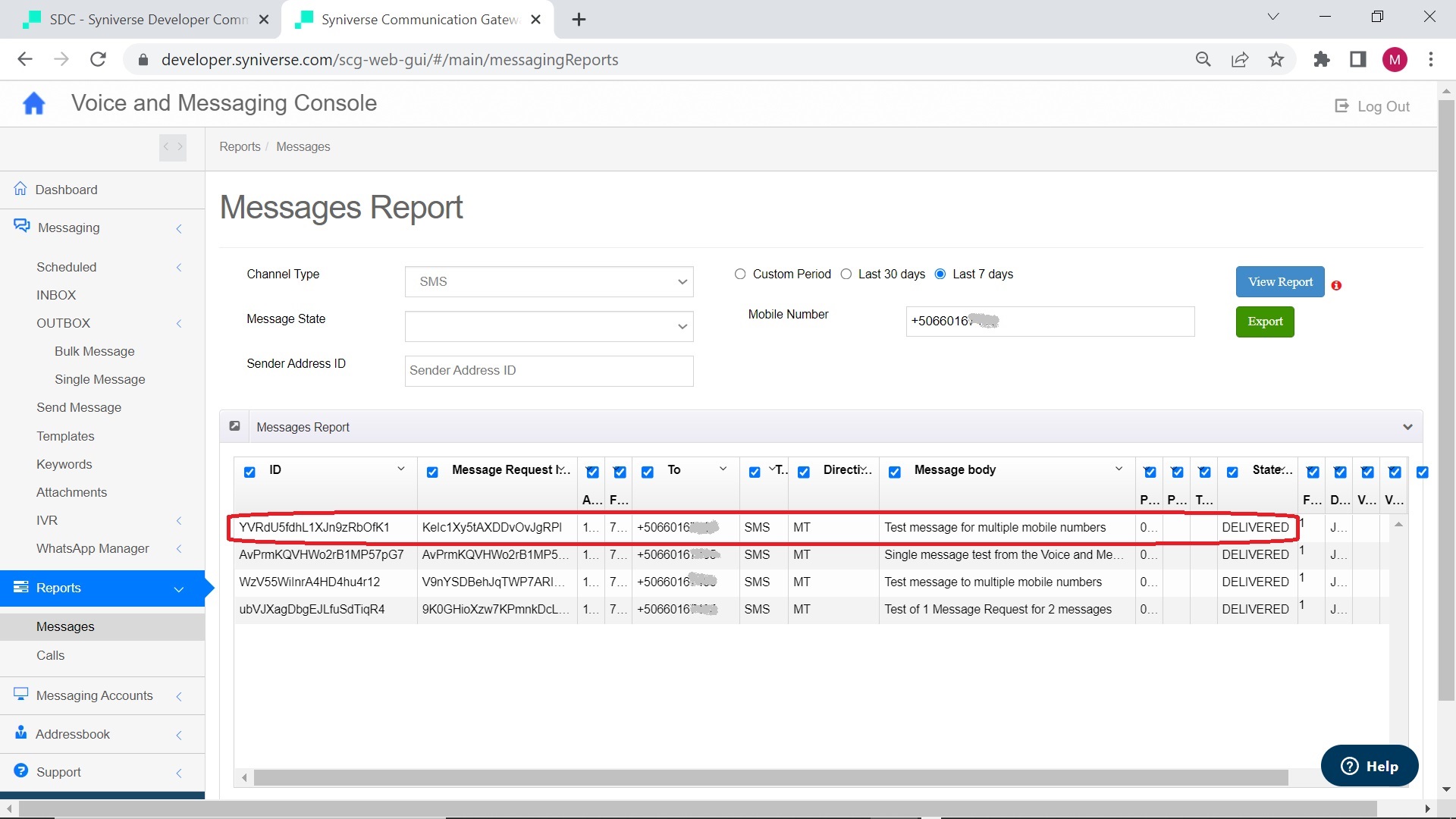Uncheck the ID column checkbox
This screenshot has width=1456, height=819.
pos(249,472)
